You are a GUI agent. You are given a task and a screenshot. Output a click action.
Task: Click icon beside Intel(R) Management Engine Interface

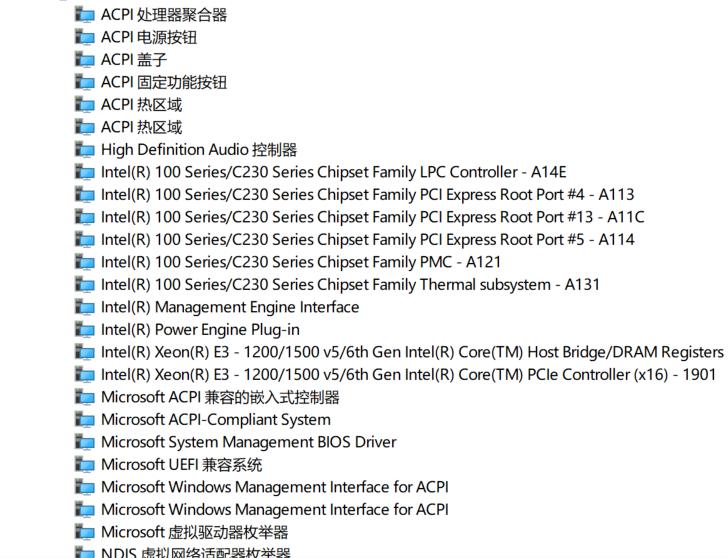pyautogui.click(x=84, y=307)
